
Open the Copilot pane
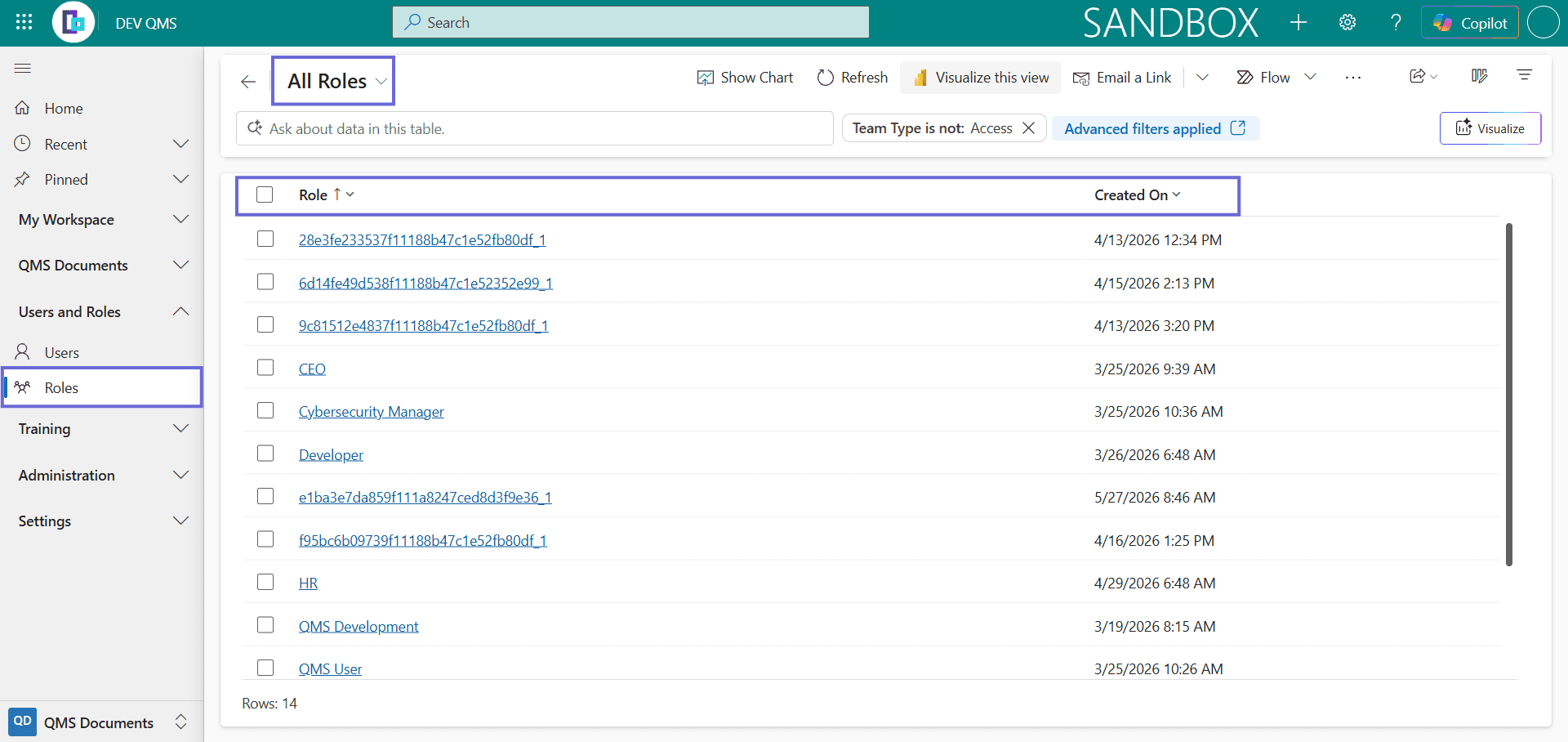[x=1470, y=22]
